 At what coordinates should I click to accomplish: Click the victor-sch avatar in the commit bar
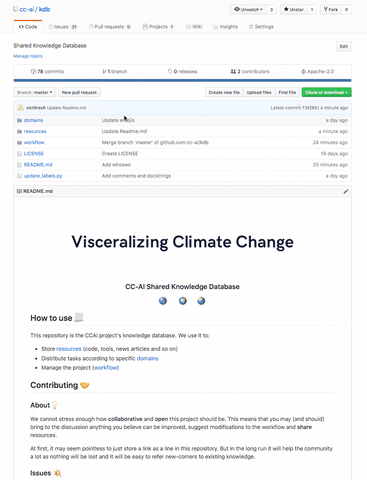(21, 108)
